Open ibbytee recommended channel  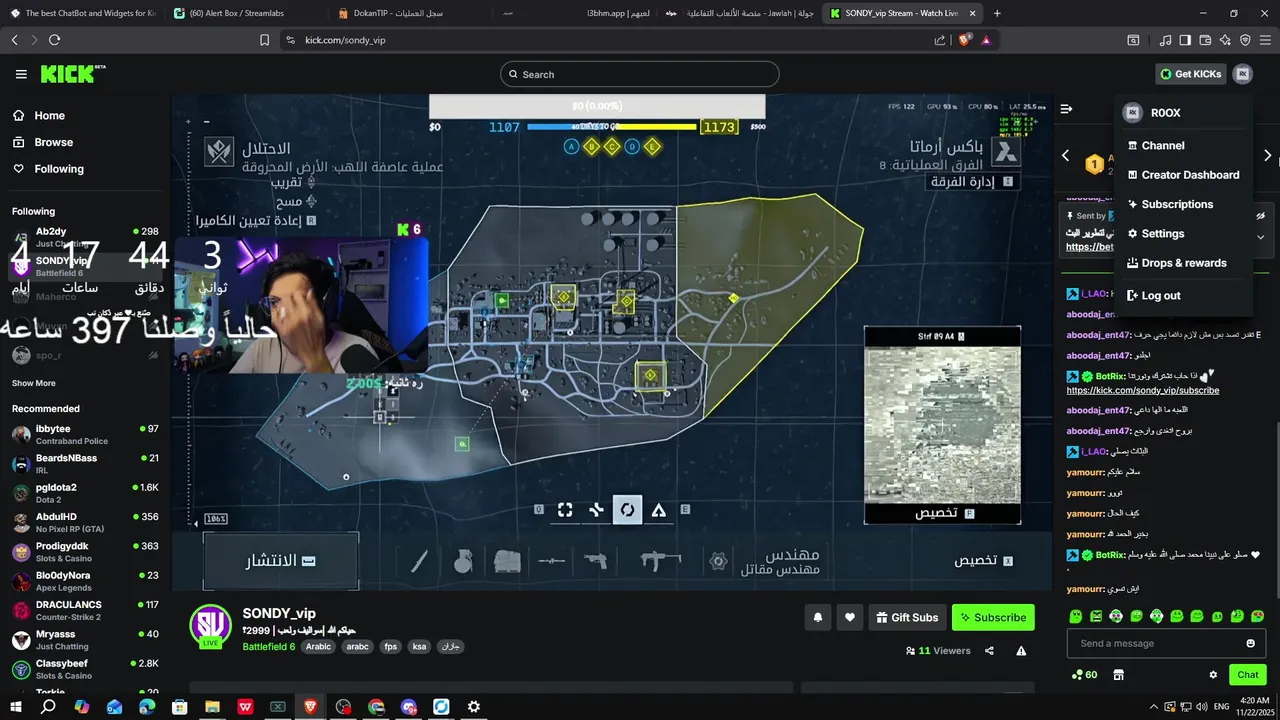click(85, 435)
